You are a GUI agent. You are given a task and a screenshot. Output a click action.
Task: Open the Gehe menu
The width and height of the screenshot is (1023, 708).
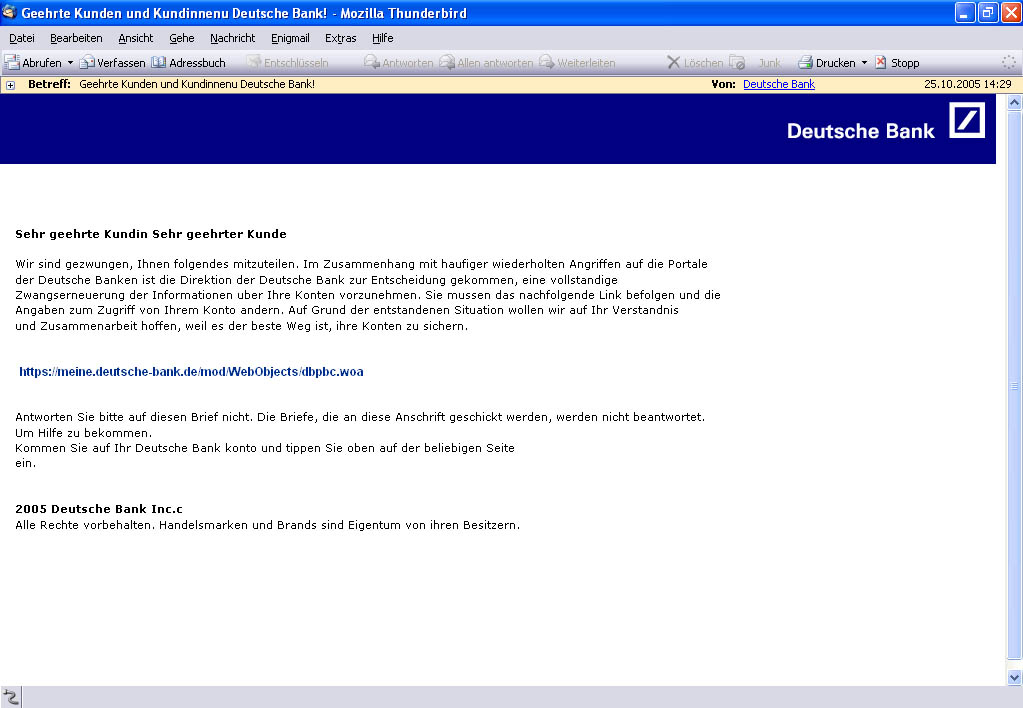[181, 38]
